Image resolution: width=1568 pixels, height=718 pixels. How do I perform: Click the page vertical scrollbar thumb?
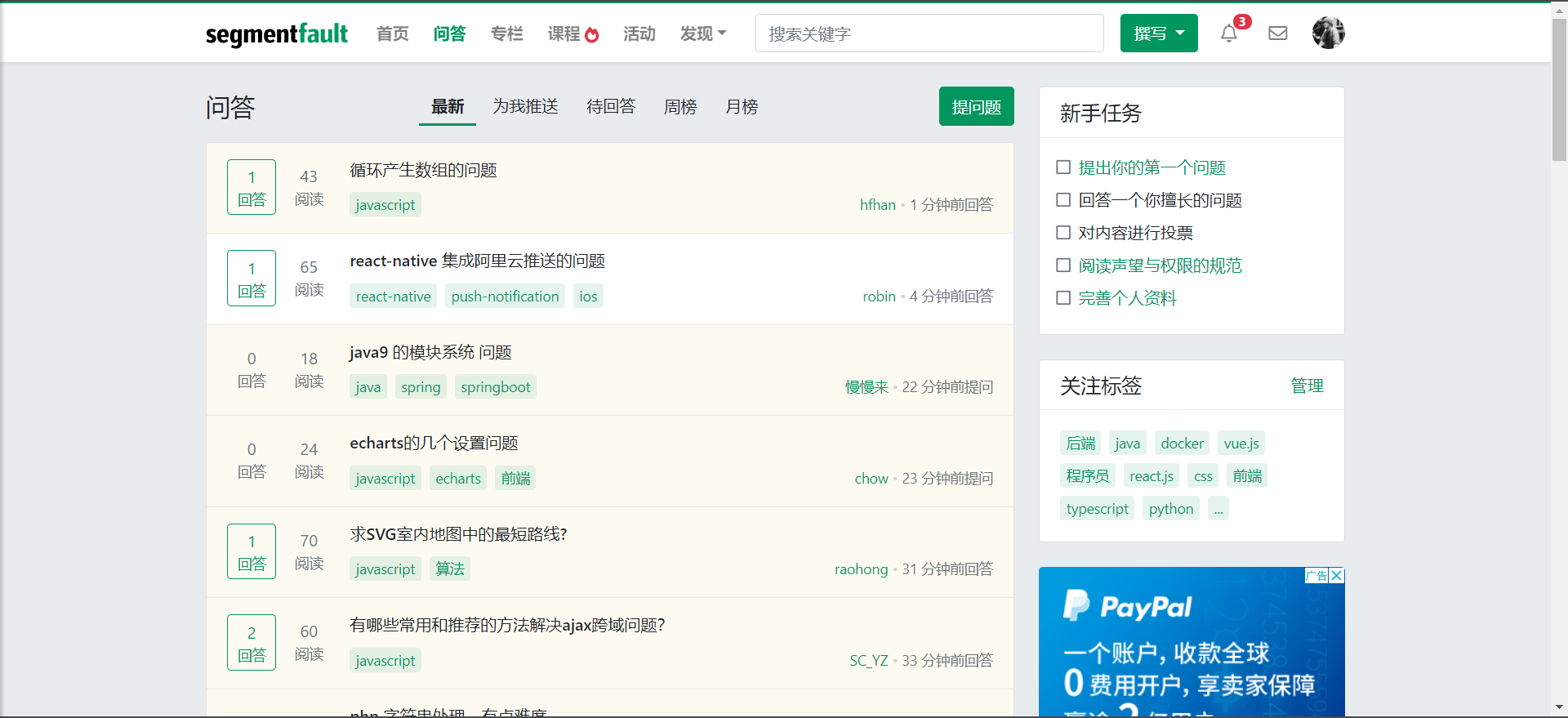[1559, 89]
